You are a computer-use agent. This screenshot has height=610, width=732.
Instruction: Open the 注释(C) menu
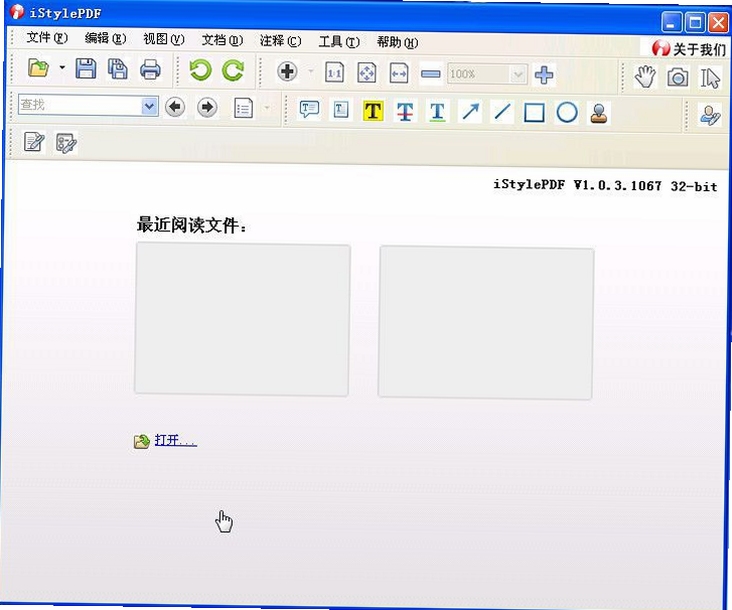281,41
